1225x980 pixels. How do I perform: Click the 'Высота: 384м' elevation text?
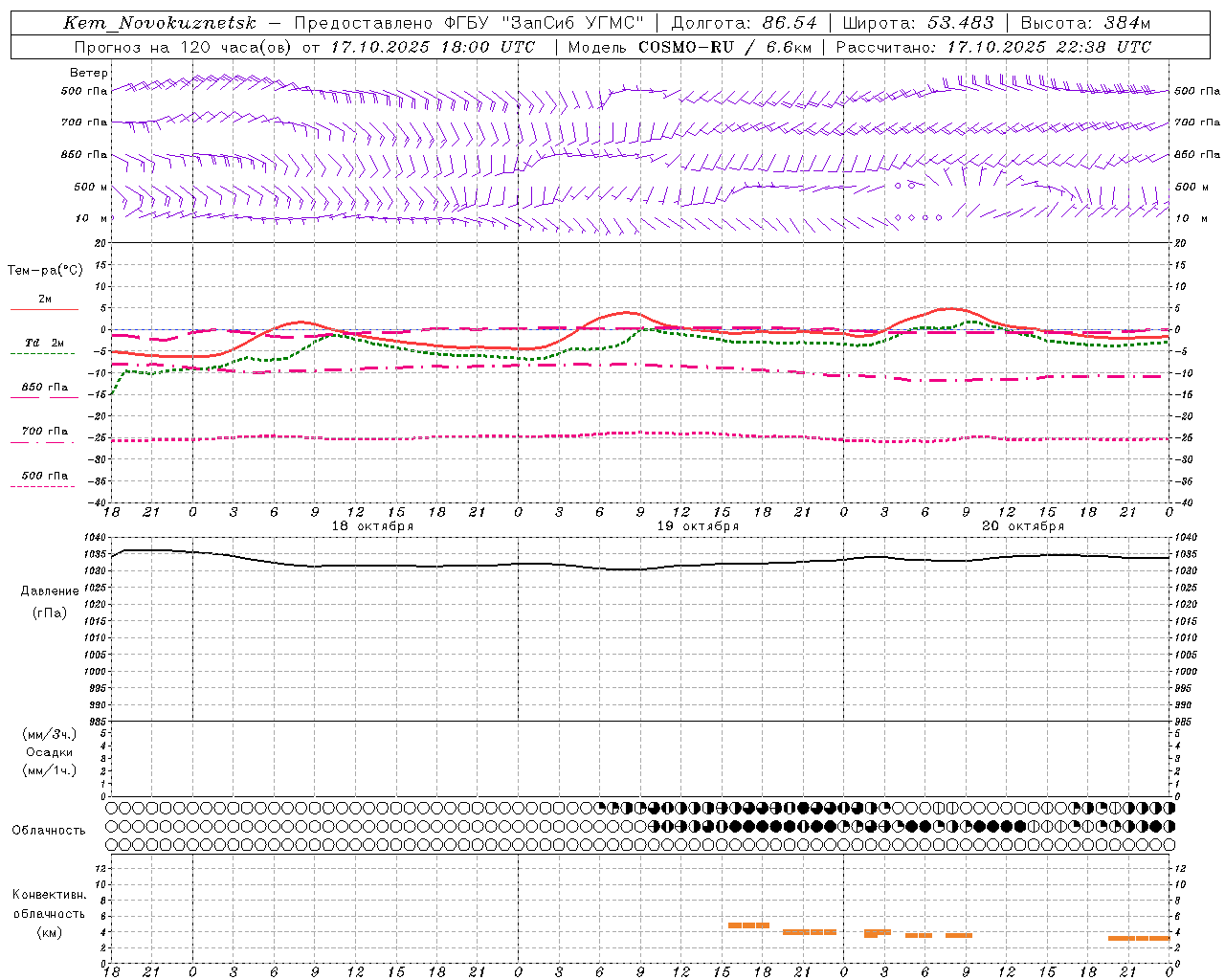click(x=1085, y=23)
